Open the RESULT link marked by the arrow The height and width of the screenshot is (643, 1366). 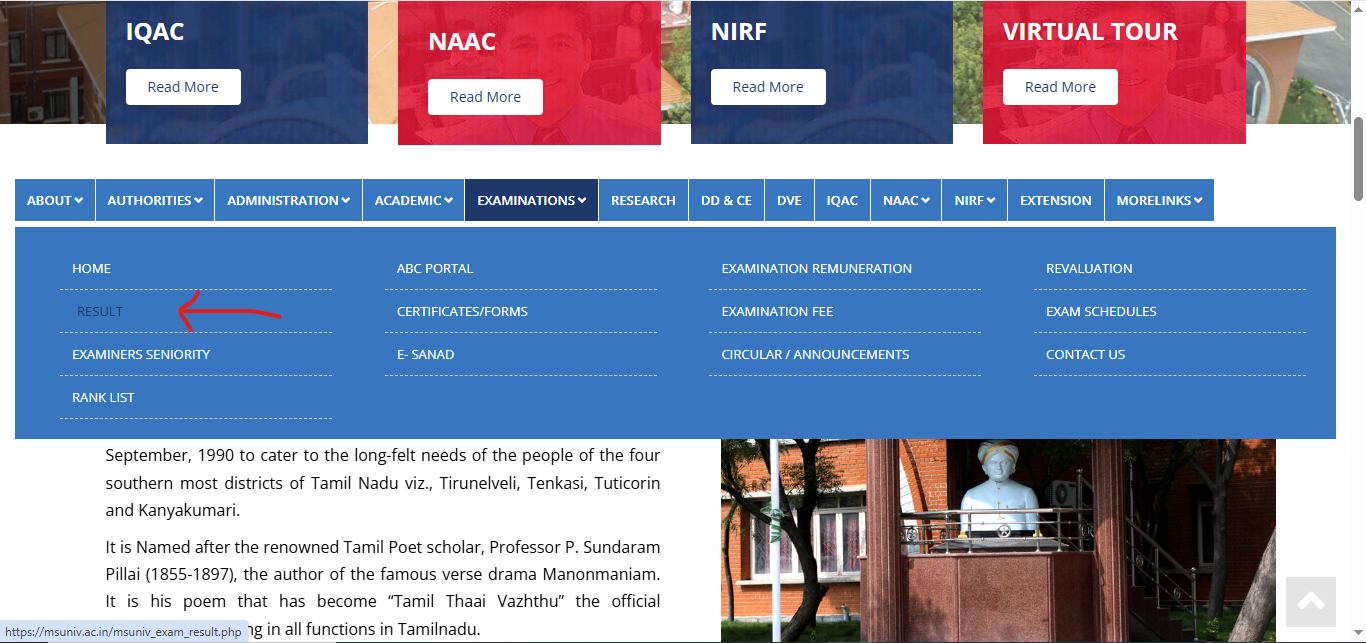coord(99,311)
